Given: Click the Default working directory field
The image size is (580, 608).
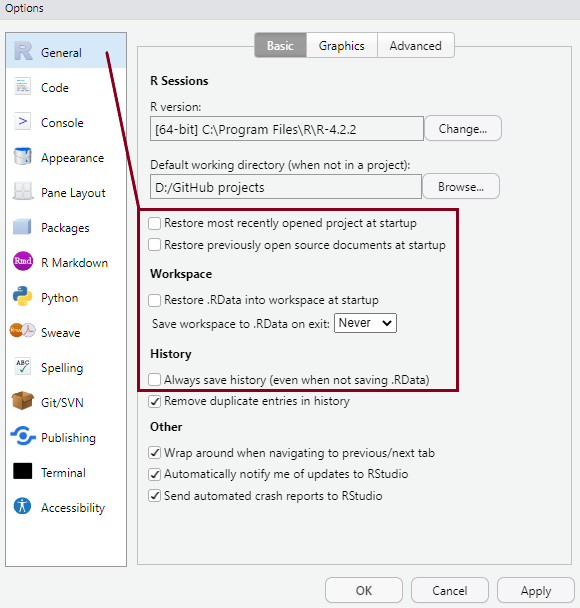Looking at the screenshot, I should [286, 187].
